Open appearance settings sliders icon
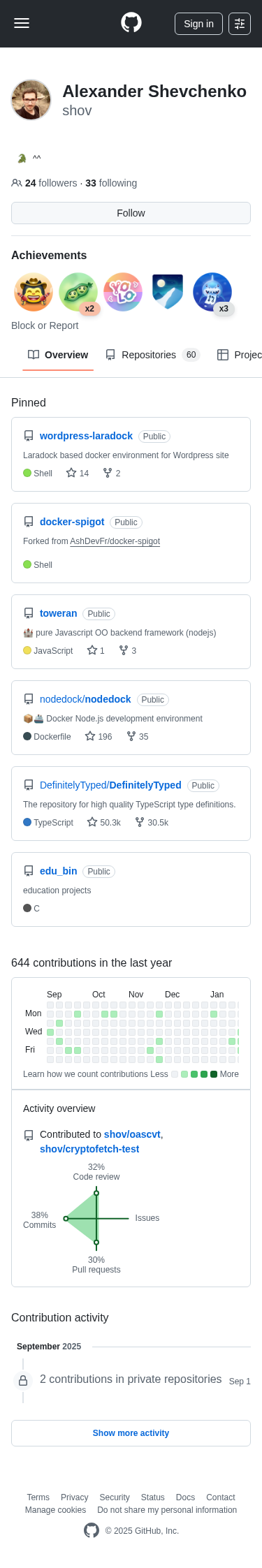Screen dimensions: 262x1568 point(240,24)
